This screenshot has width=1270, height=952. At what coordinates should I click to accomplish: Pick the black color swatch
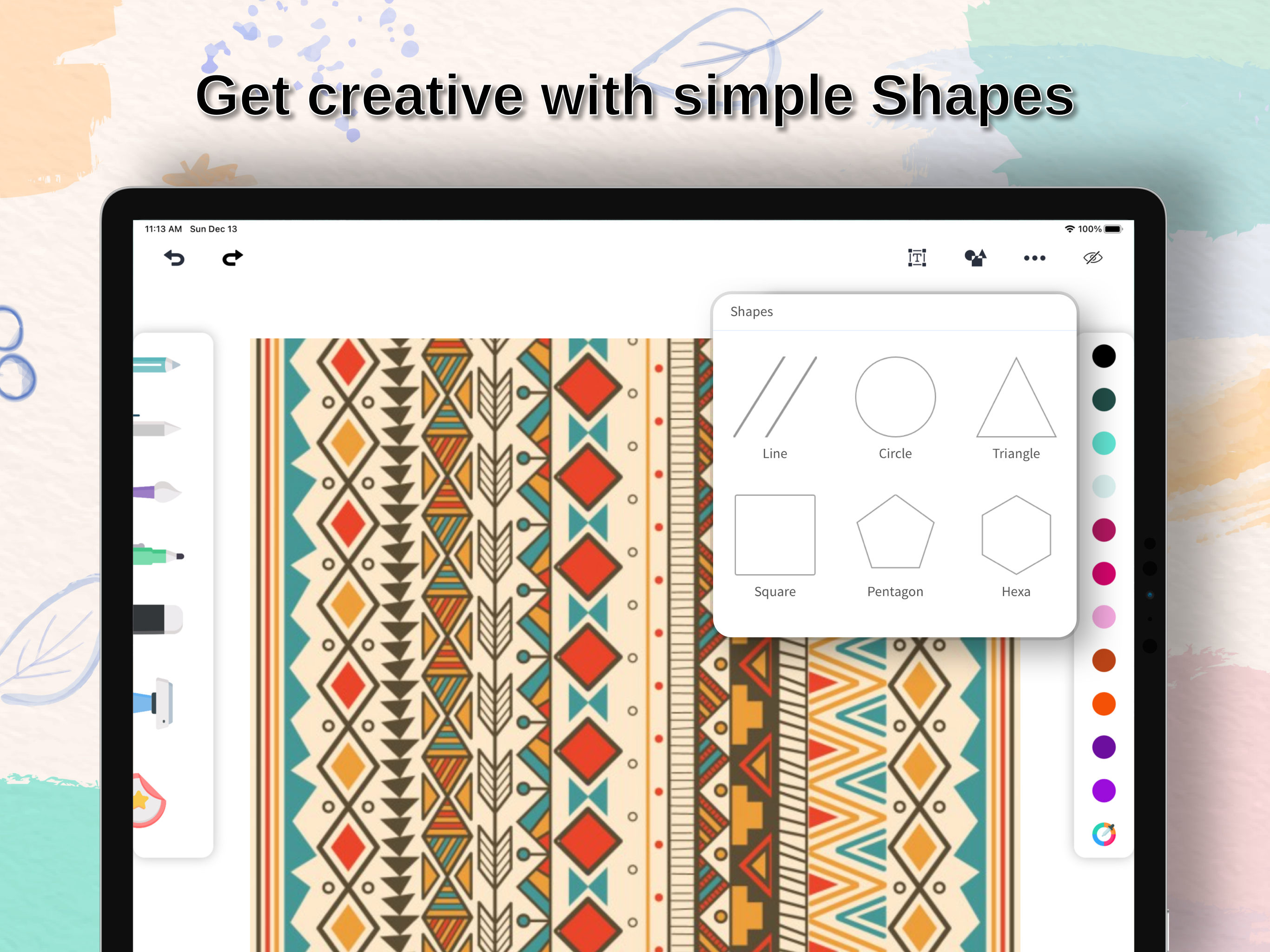(x=1104, y=356)
